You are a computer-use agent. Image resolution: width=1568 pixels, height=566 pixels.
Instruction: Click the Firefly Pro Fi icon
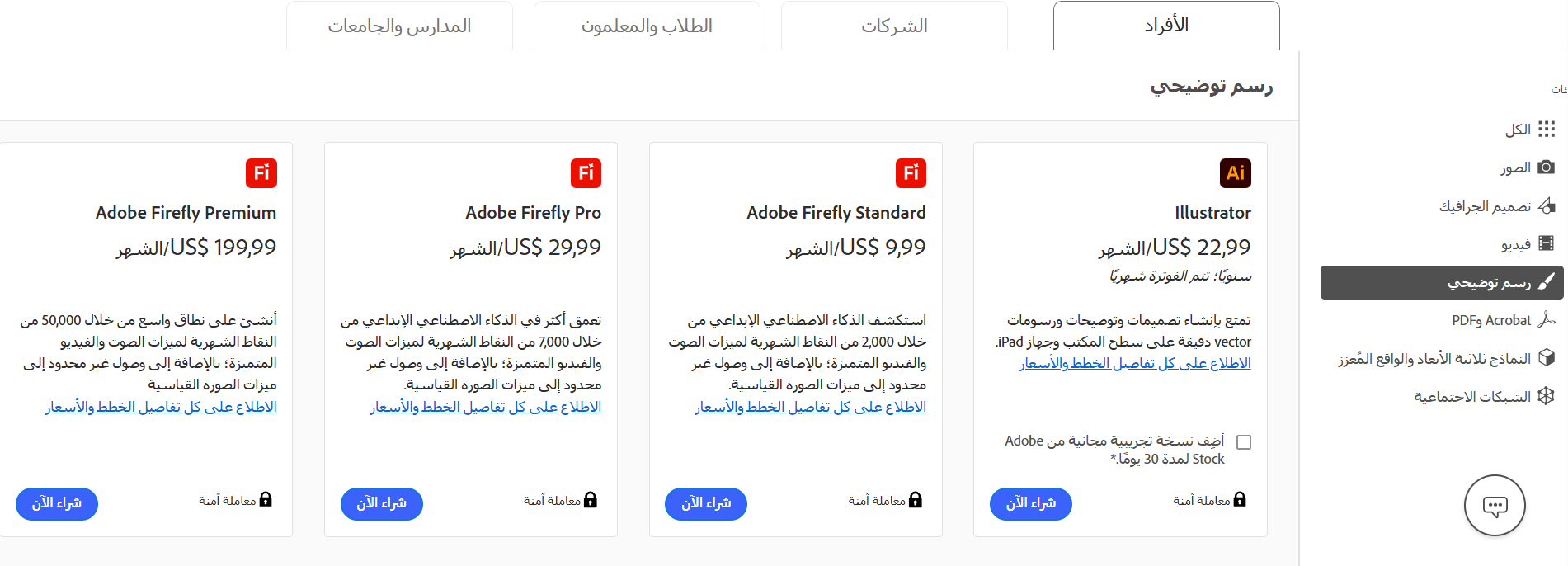coord(586,173)
